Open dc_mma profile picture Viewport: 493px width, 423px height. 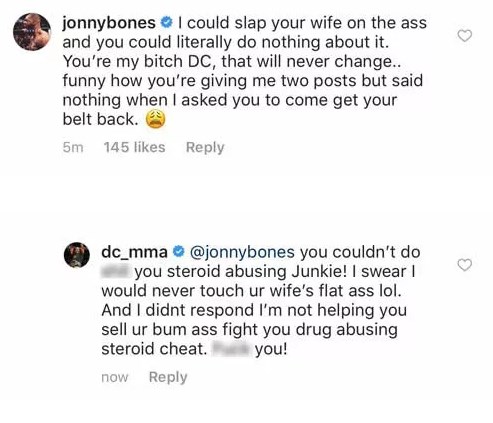pos(77,255)
